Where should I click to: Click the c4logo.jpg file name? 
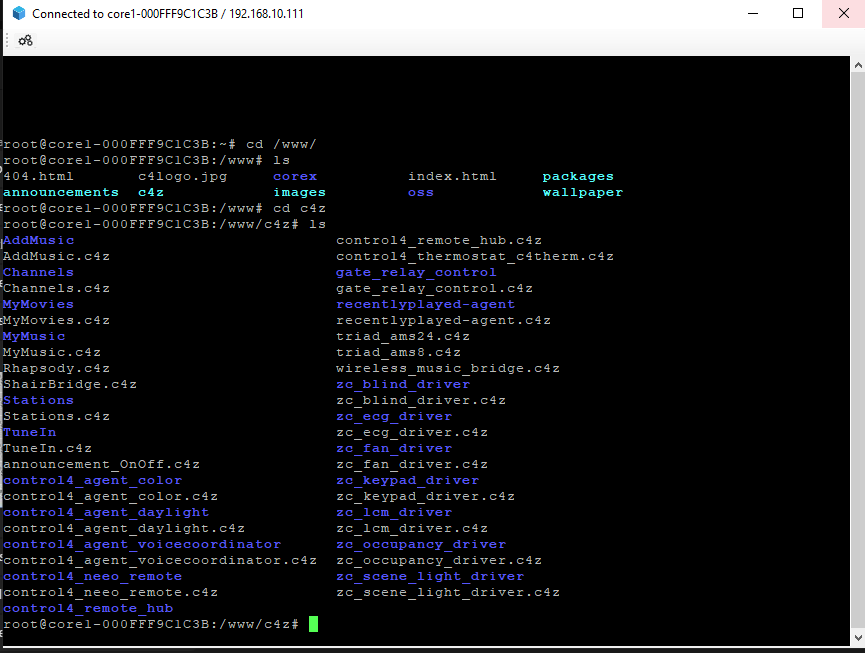[183, 176]
